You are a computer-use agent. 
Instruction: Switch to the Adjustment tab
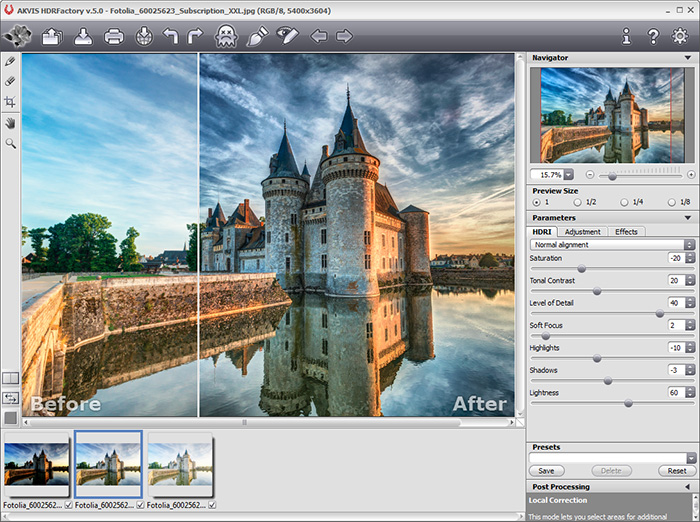click(x=582, y=232)
